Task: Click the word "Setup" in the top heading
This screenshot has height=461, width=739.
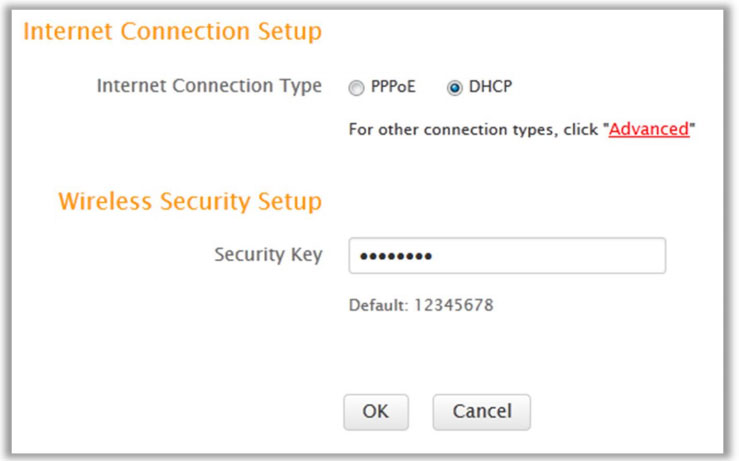Action: (292, 32)
